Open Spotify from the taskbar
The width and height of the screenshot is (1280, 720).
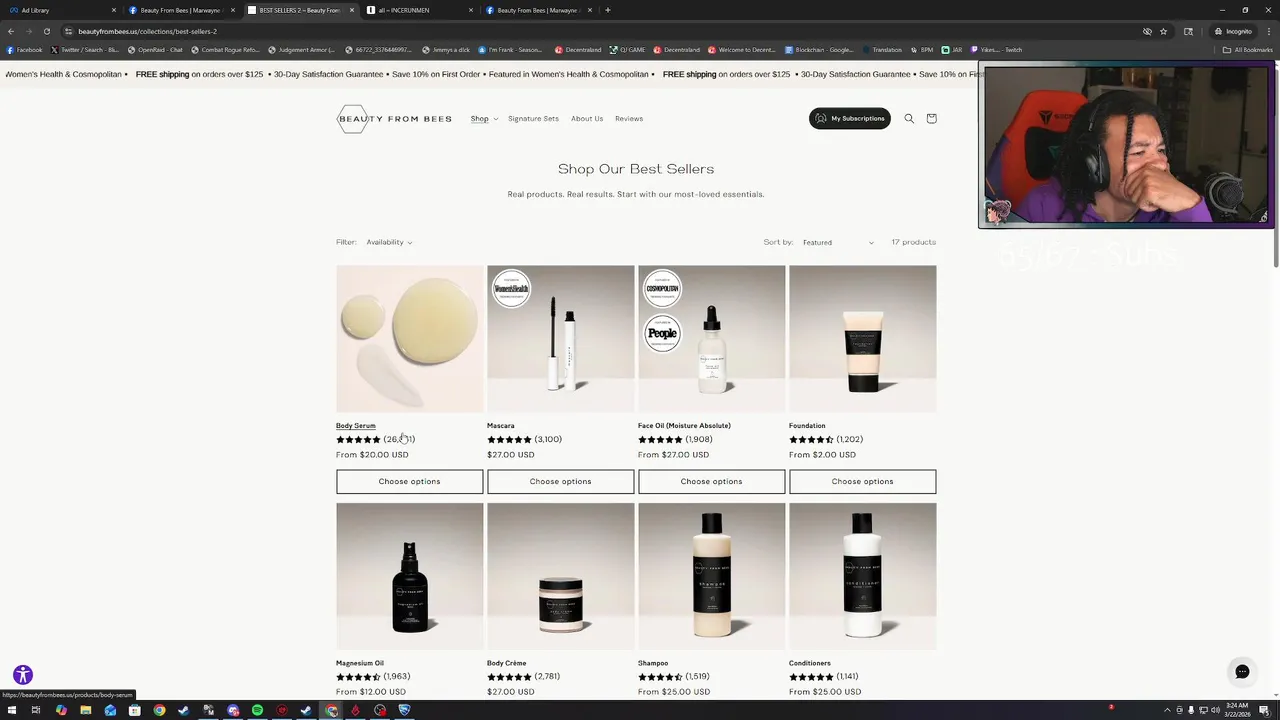coord(257,710)
